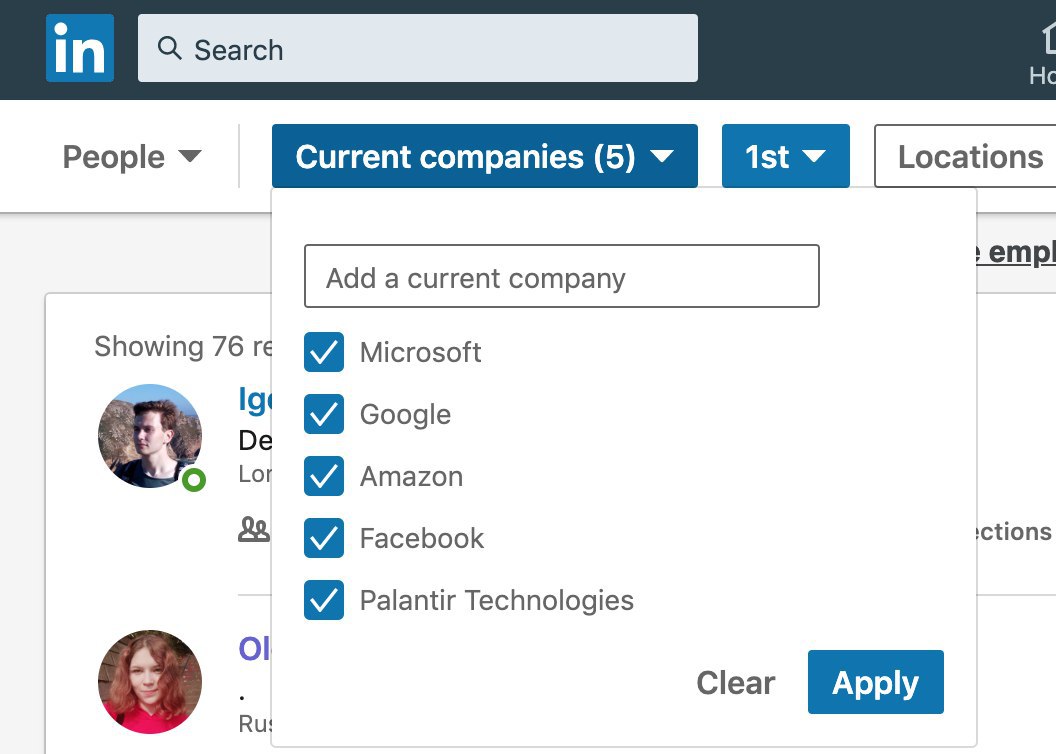The height and width of the screenshot is (754, 1056).
Task: Open the Locations filter
Action: click(x=966, y=156)
